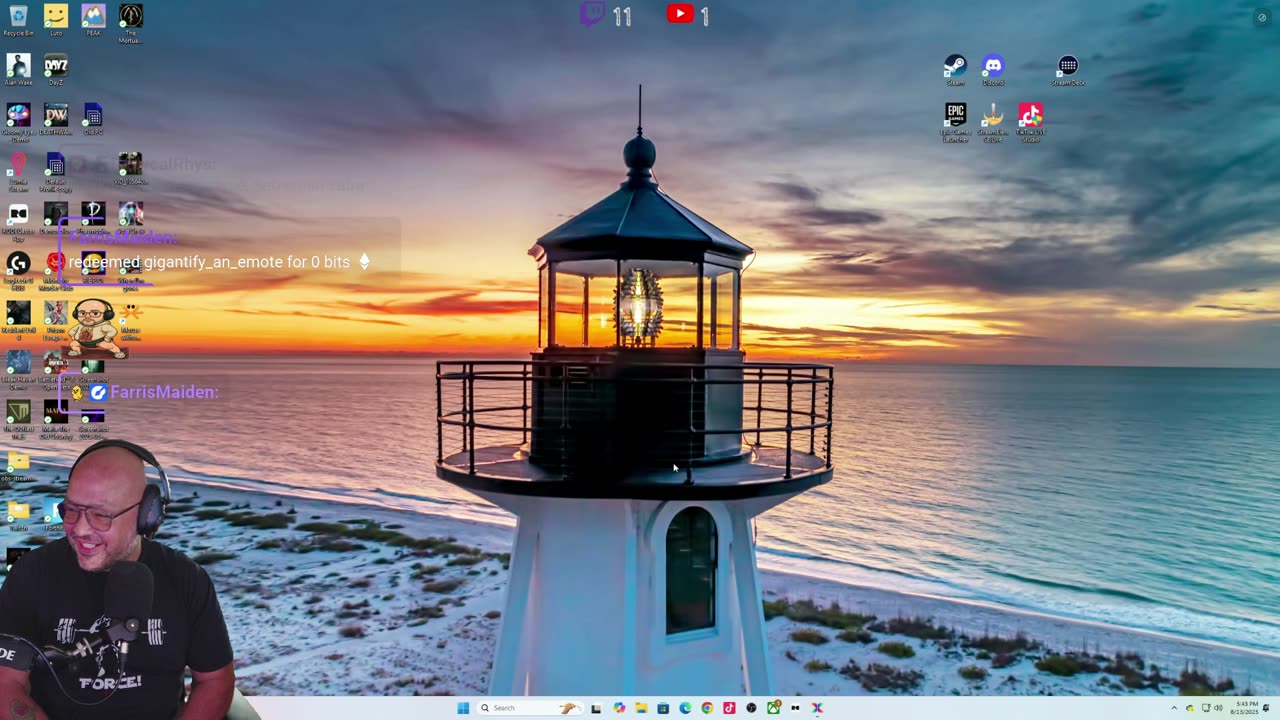Select The Mortuary desktop shortcut icon

(x=131, y=23)
